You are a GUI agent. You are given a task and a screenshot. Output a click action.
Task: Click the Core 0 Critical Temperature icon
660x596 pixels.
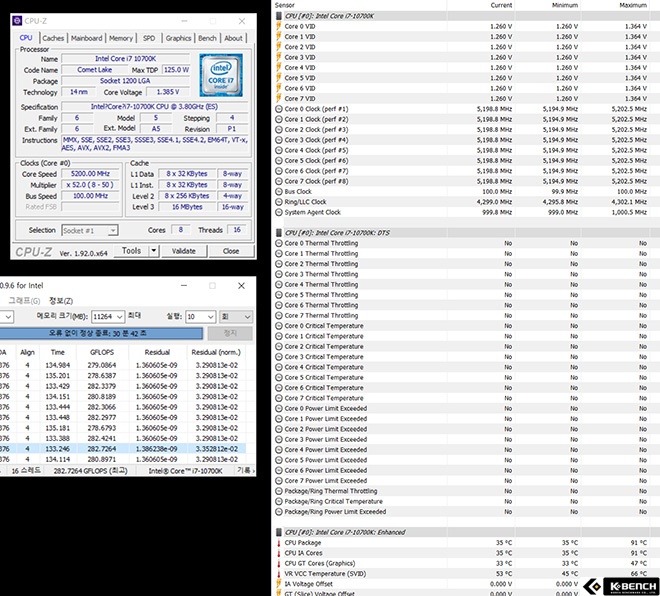coord(279,326)
